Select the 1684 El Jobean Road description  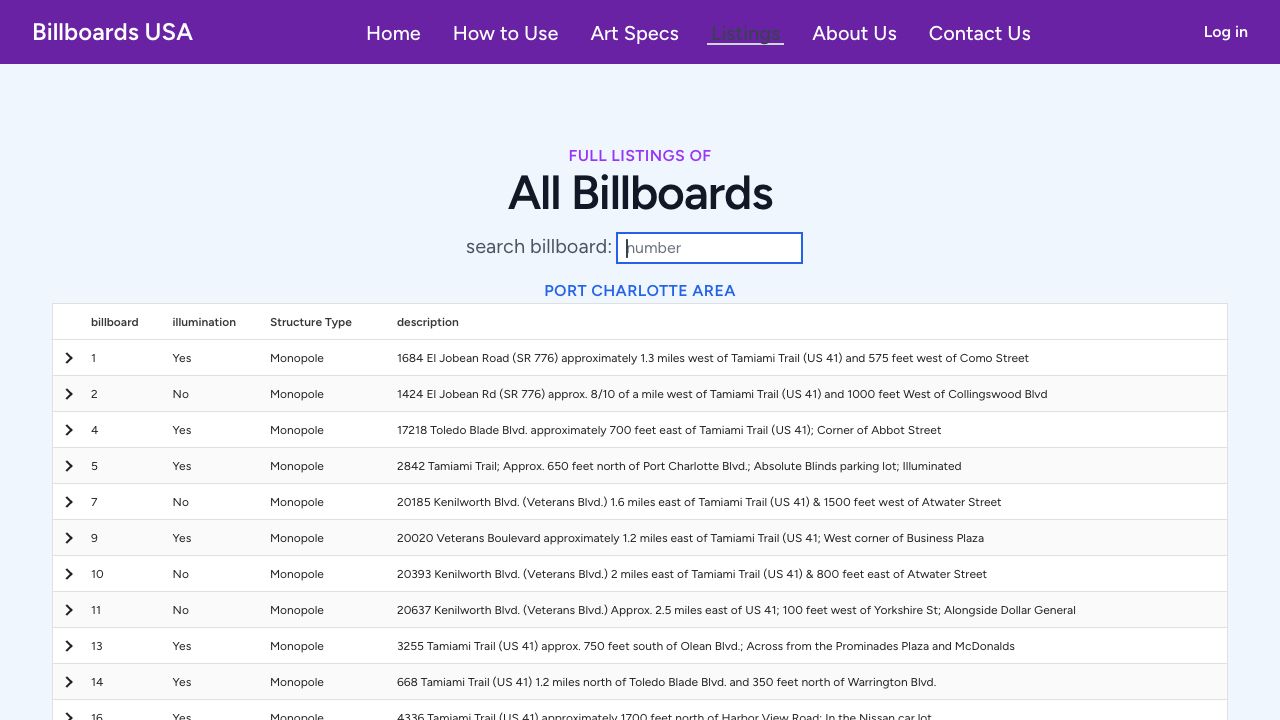(x=713, y=358)
